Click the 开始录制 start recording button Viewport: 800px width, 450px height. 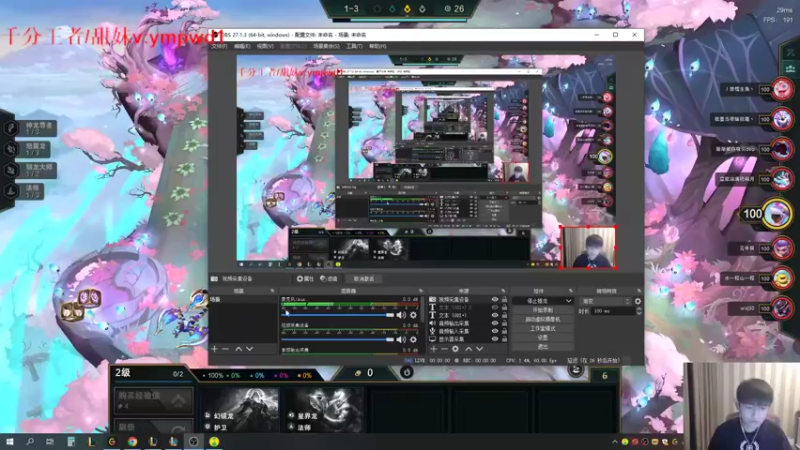pos(542,310)
